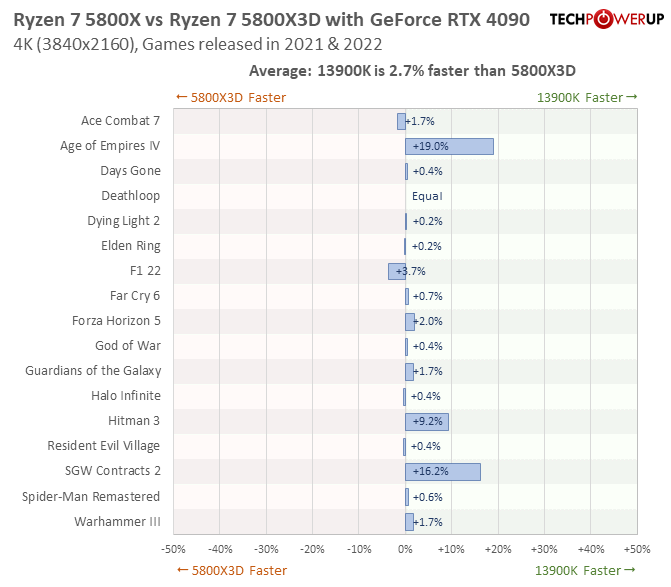Click the '0%' axis tick label

pyautogui.click(x=405, y=549)
